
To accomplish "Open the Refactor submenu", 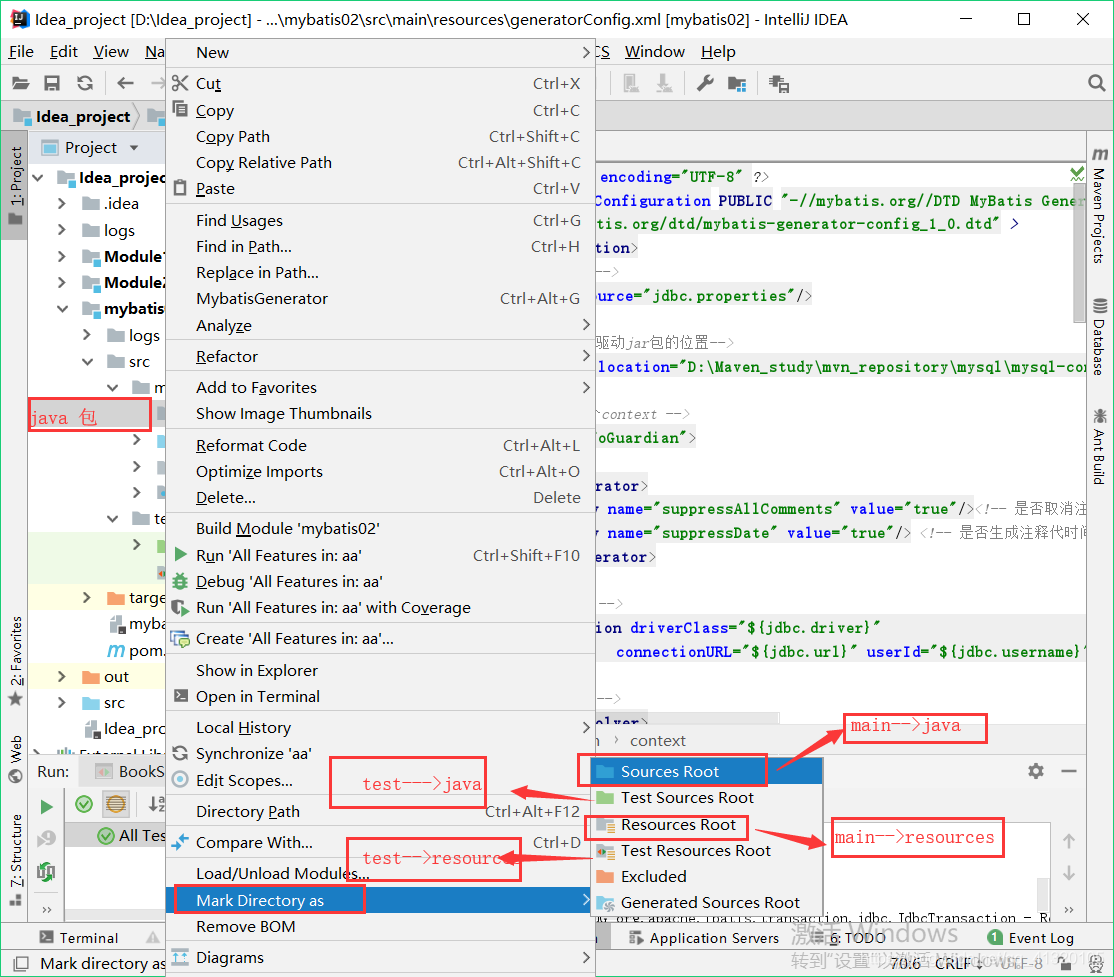I will 380,357.
